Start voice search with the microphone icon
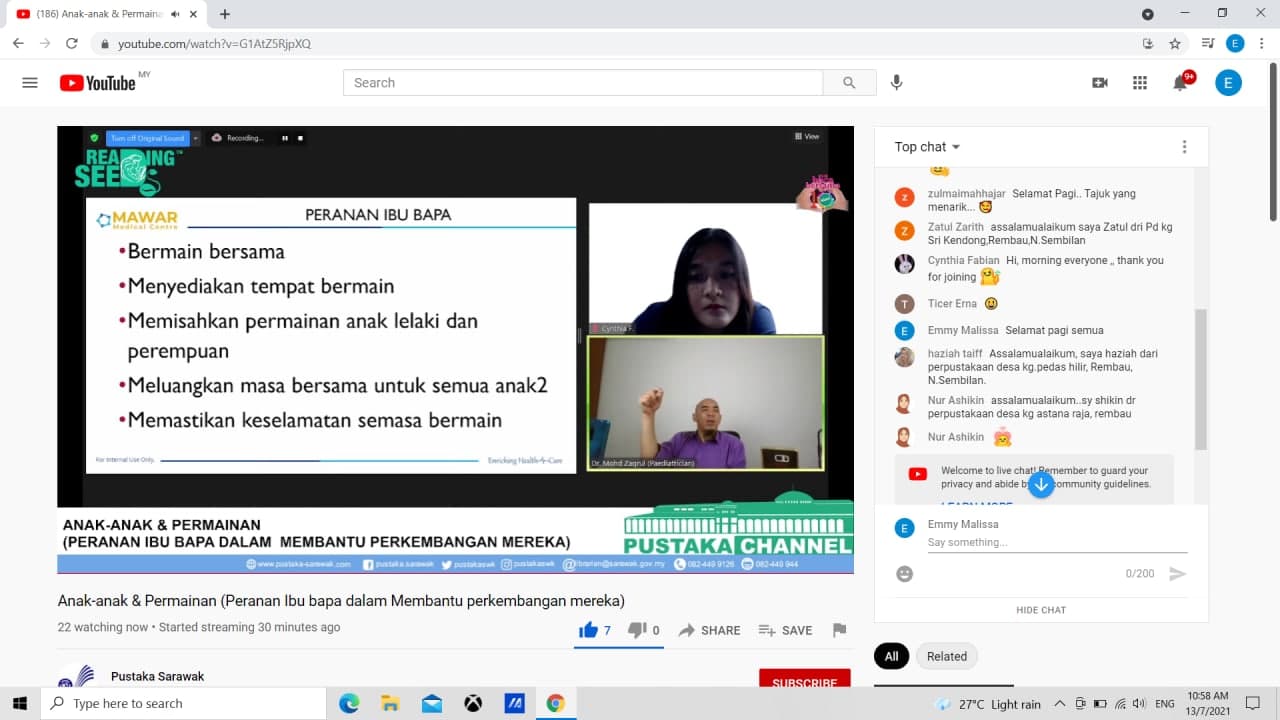 pyautogui.click(x=896, y=83)
